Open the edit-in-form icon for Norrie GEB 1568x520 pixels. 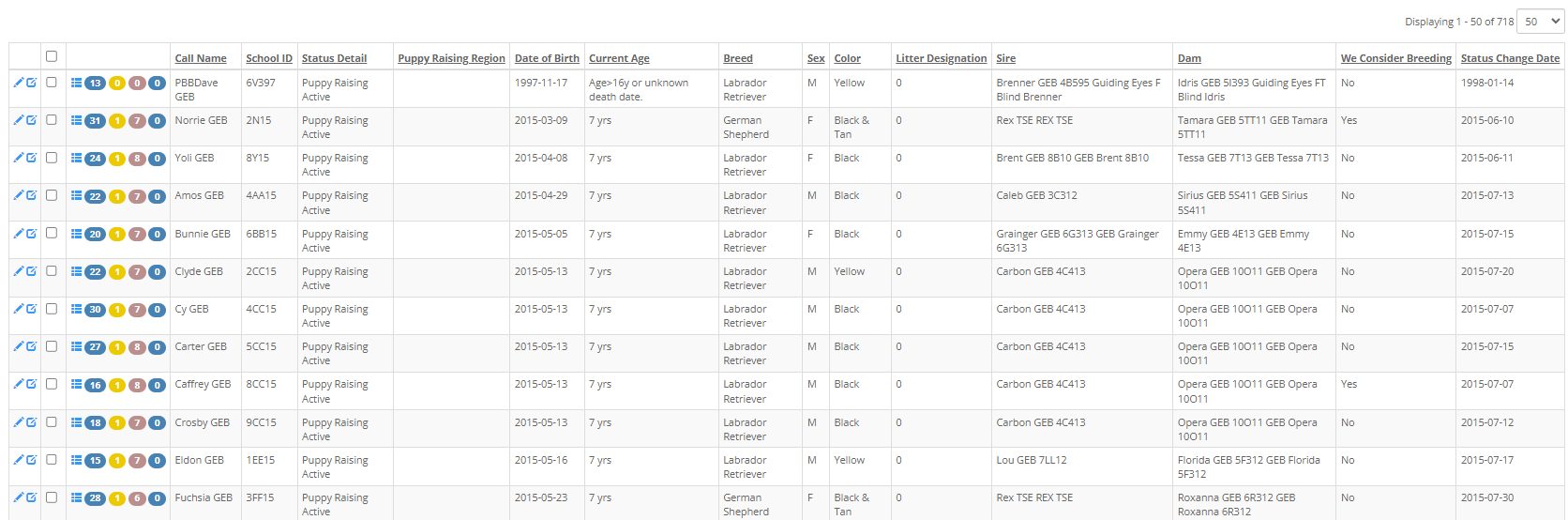click(x=32, y=120)
